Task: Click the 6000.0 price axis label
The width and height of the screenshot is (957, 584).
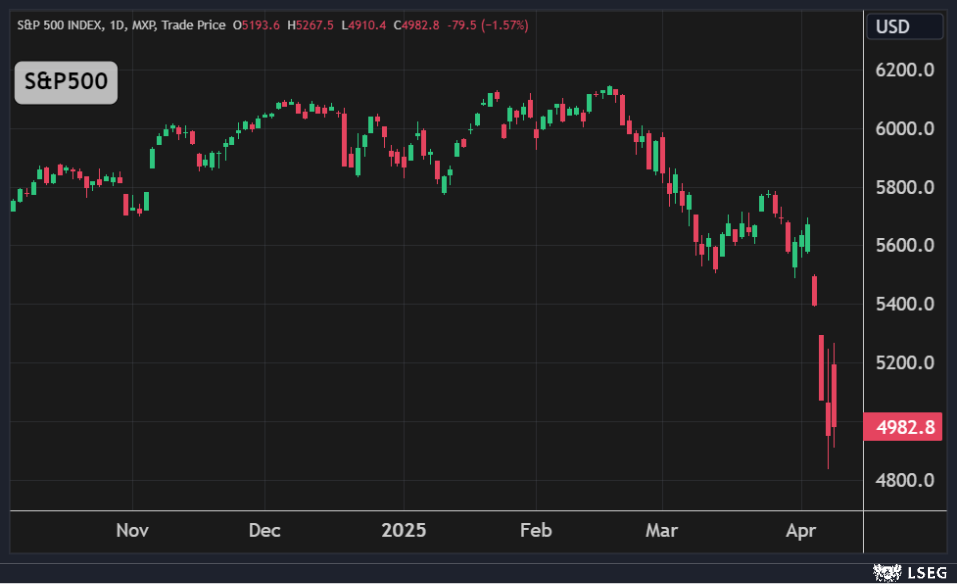Action: coord(905,129)
